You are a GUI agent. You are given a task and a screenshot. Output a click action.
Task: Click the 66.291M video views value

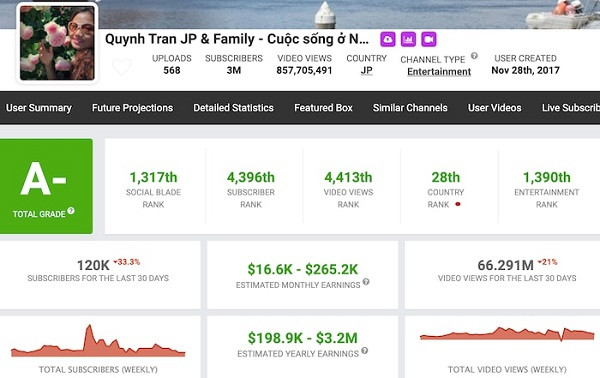click(505, 265)
